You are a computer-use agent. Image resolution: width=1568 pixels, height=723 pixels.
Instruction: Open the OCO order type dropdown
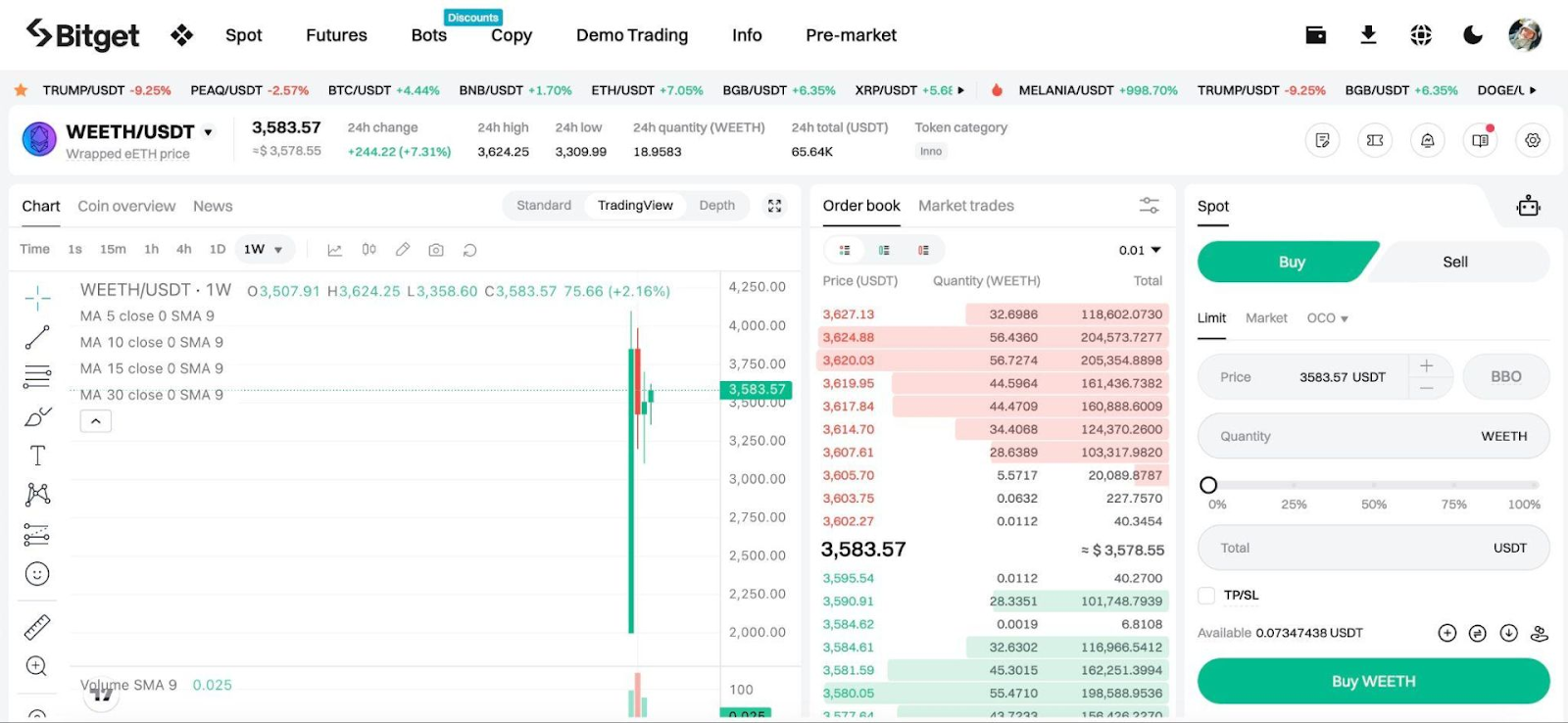(x=1327, y=318)
